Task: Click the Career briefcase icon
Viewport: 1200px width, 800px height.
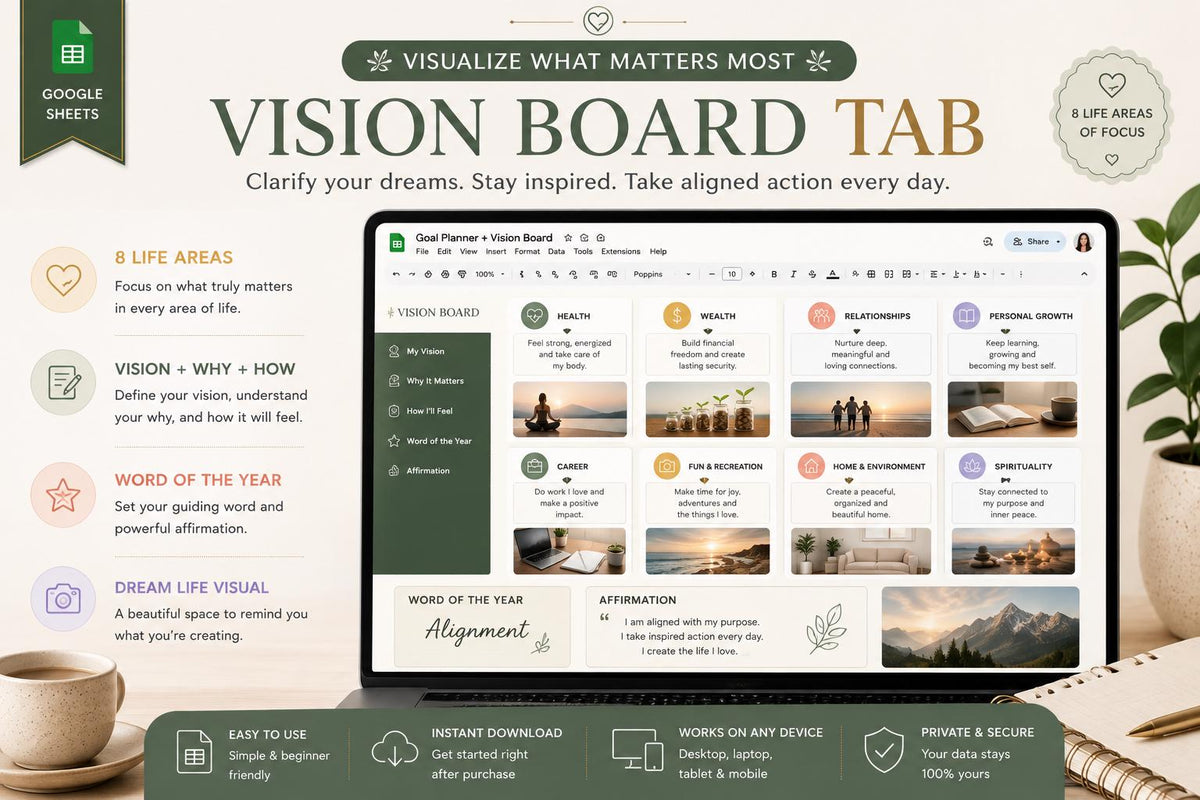Action: tap(534, 466)
